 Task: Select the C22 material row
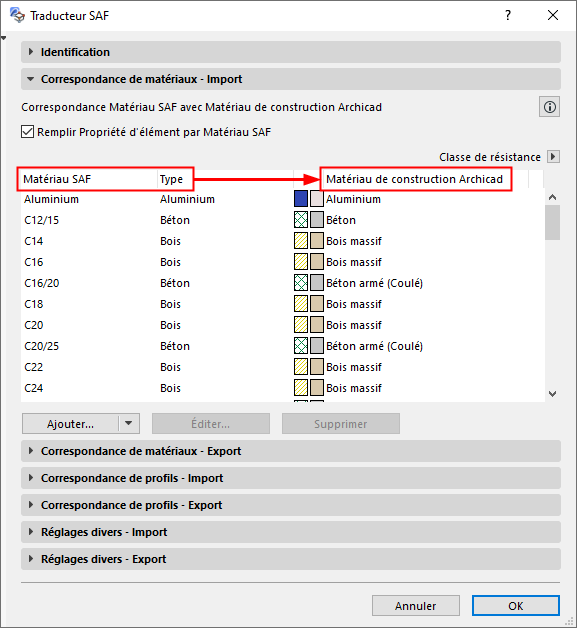[283, 367]
